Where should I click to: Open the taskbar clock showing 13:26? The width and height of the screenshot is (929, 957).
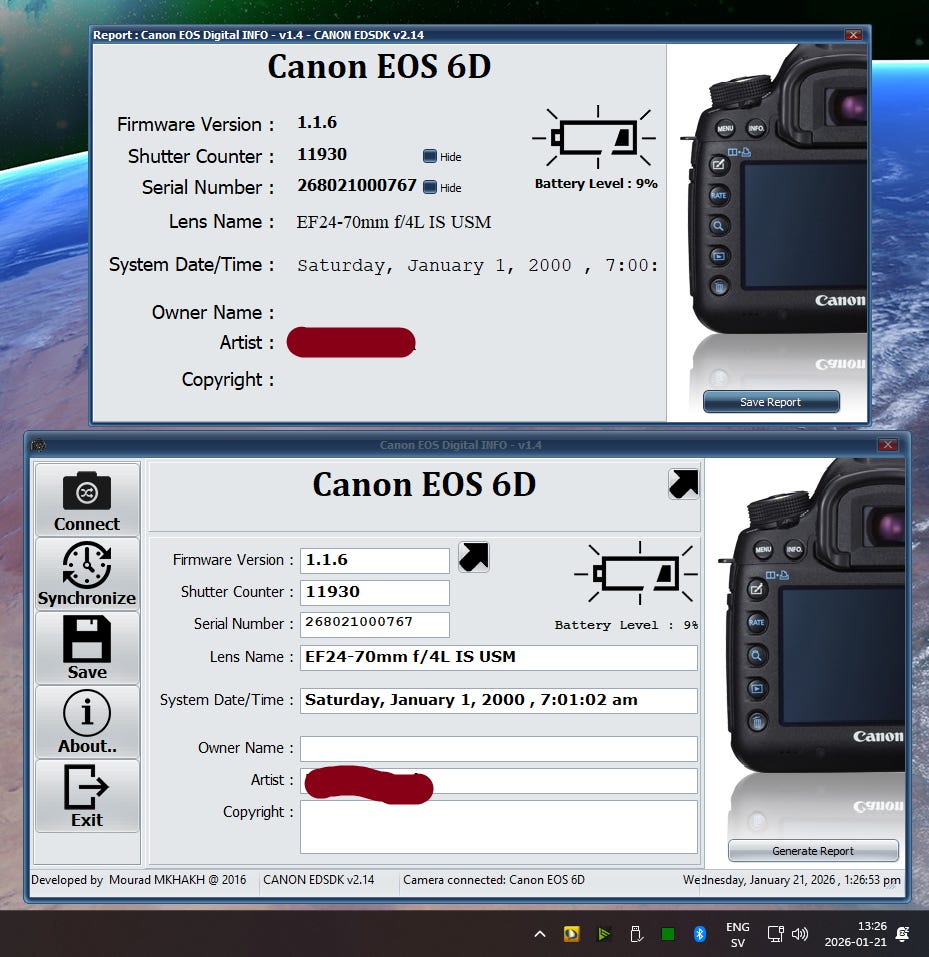pos(856,934)
